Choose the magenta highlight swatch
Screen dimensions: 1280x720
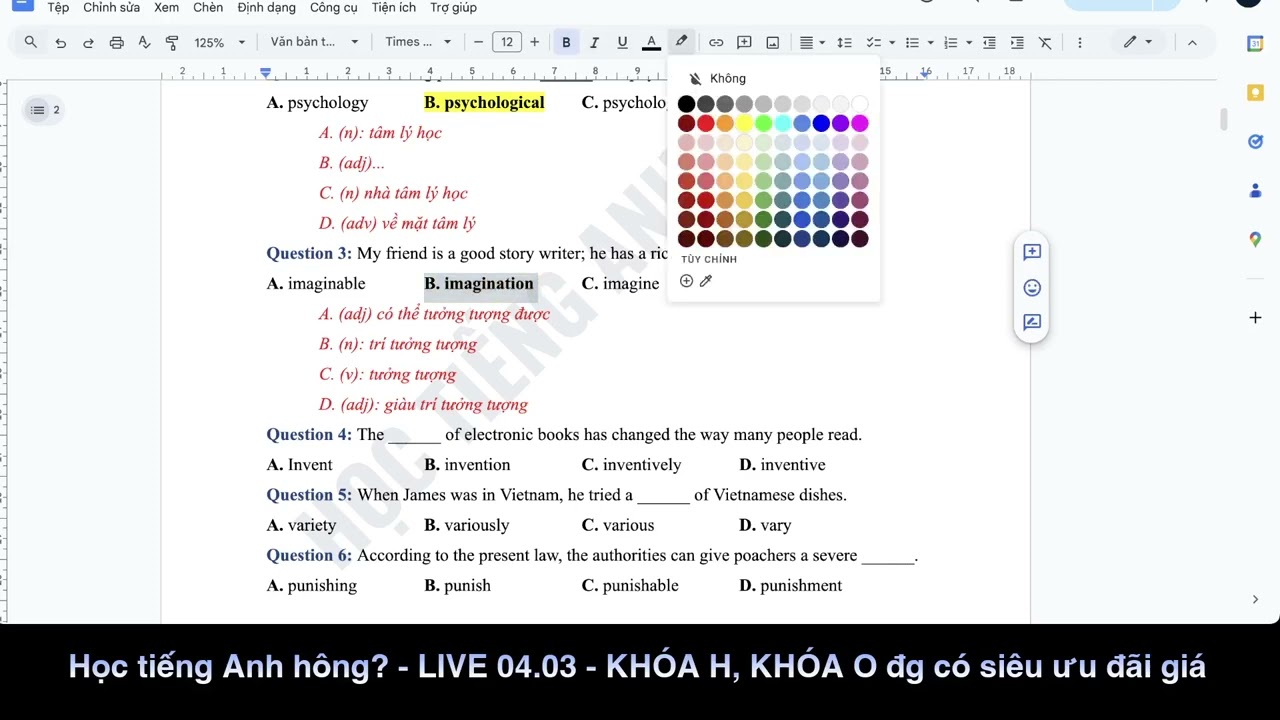860,123
